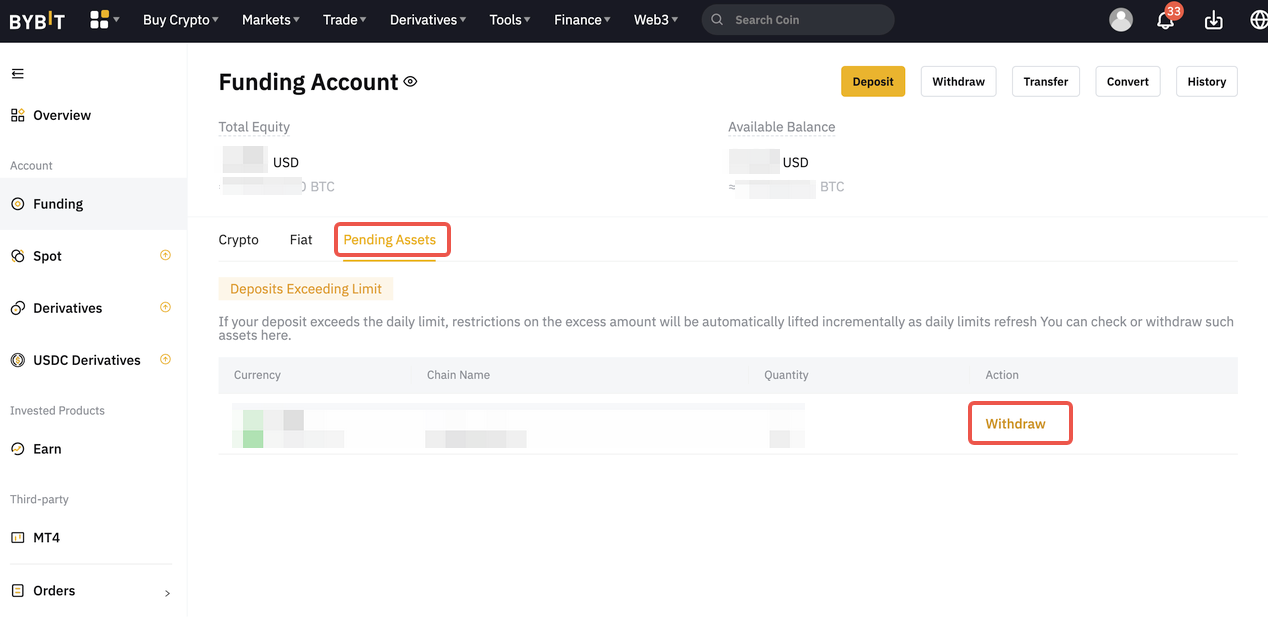Click the notification bell icon

[1165, 20]
